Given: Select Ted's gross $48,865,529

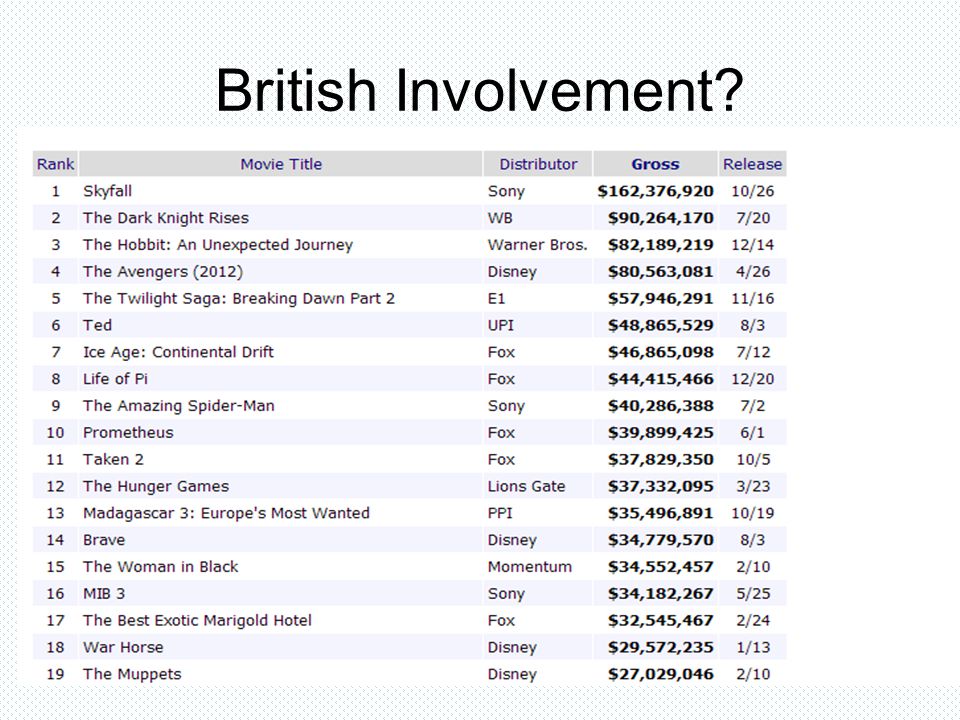Looking at the screenshot, I should click(661, 326).
